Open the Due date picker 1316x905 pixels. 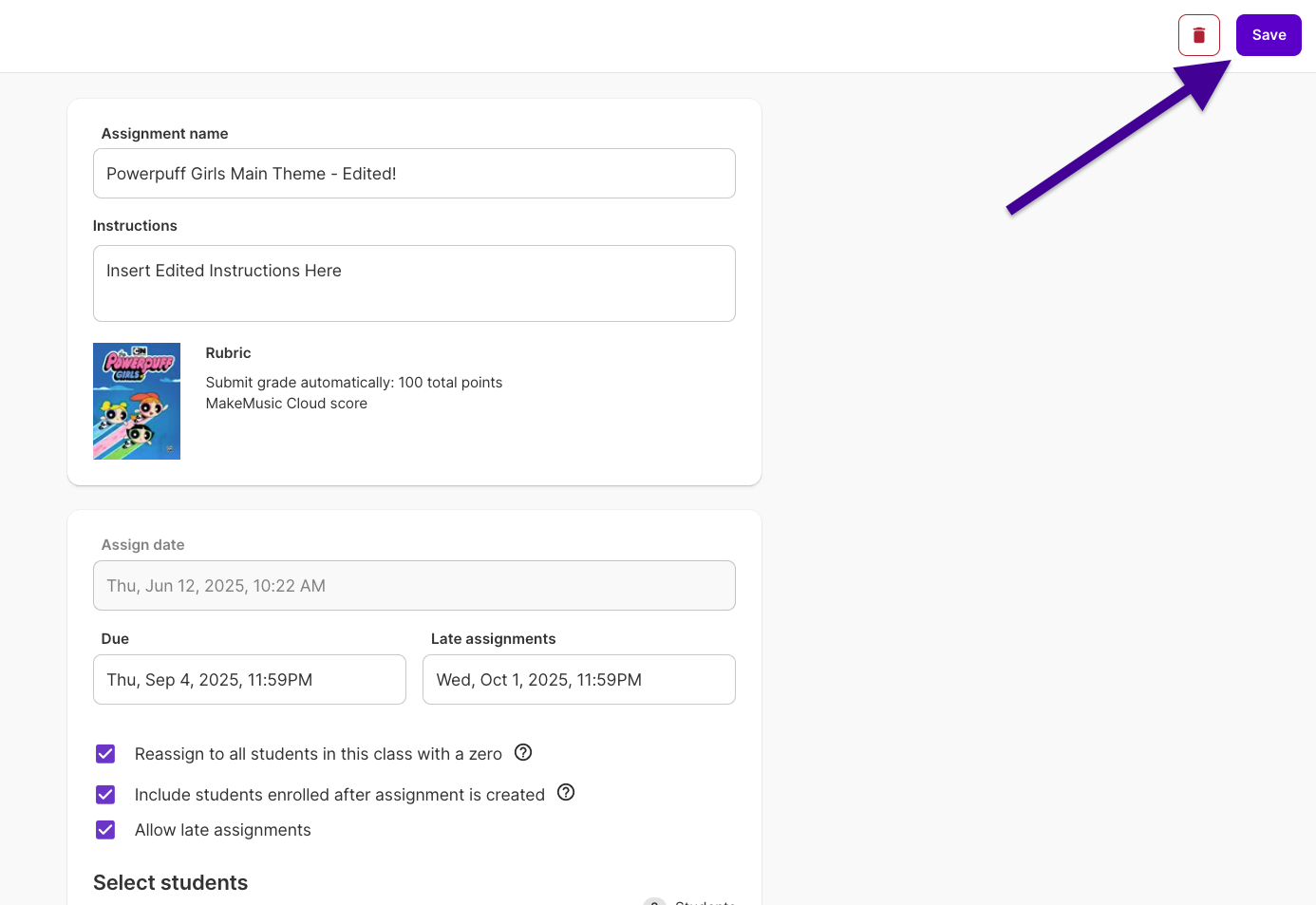[x=249, y=679]
